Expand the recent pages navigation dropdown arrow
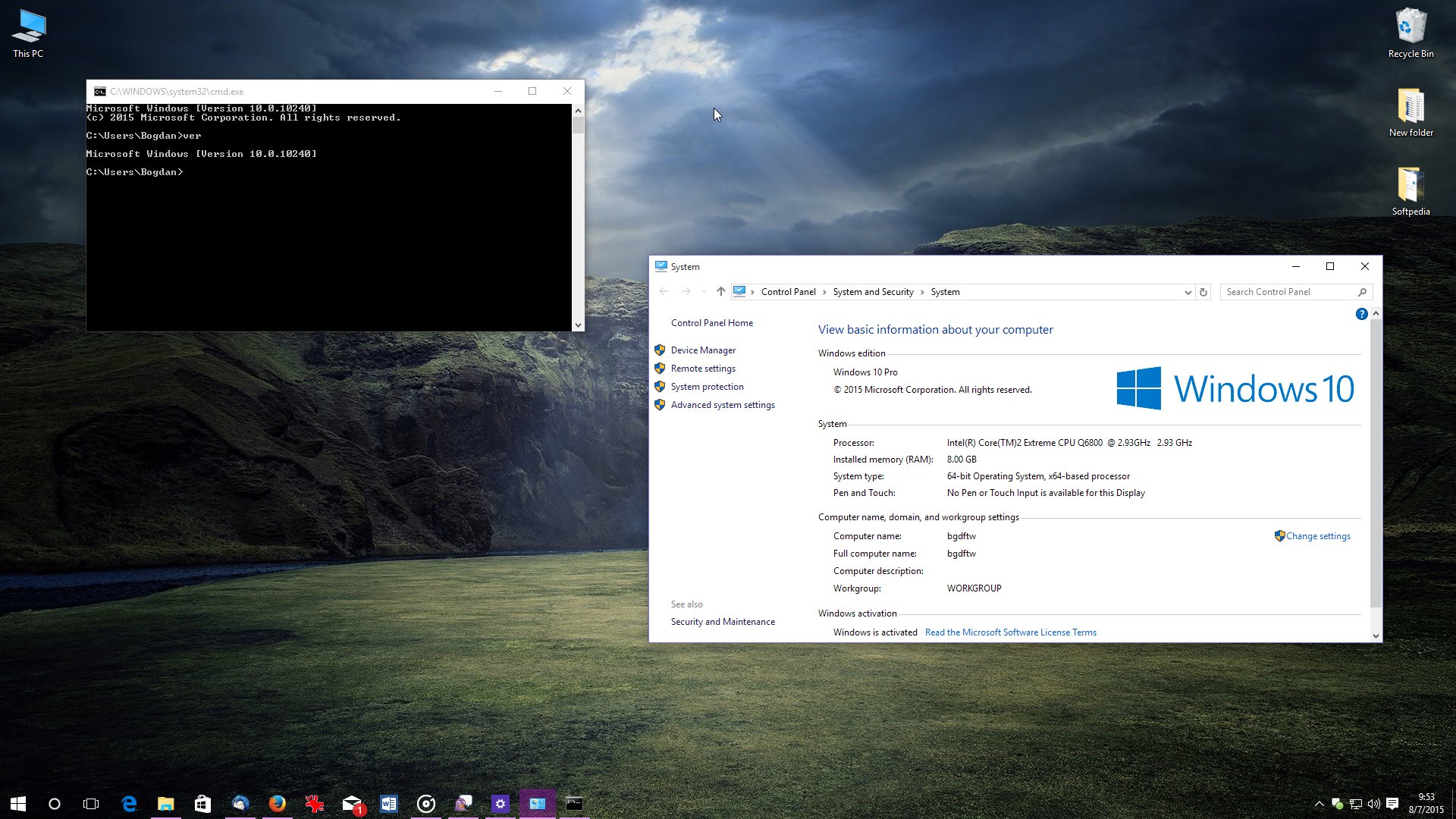 click(x=704, y=291)
